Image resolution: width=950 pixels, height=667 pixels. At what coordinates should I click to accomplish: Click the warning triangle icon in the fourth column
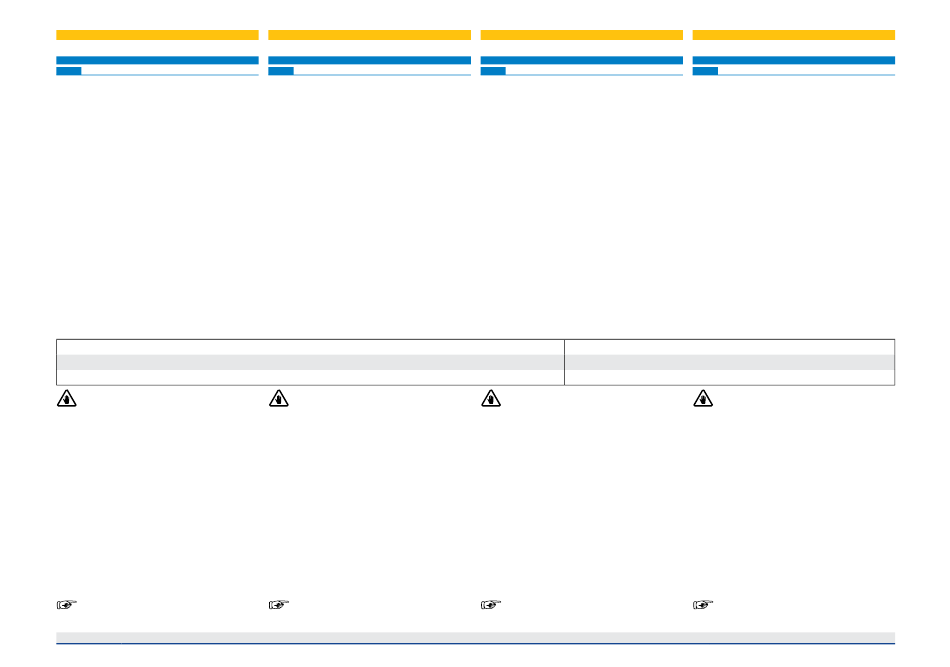pyautogui.click(x=702, y=398)
